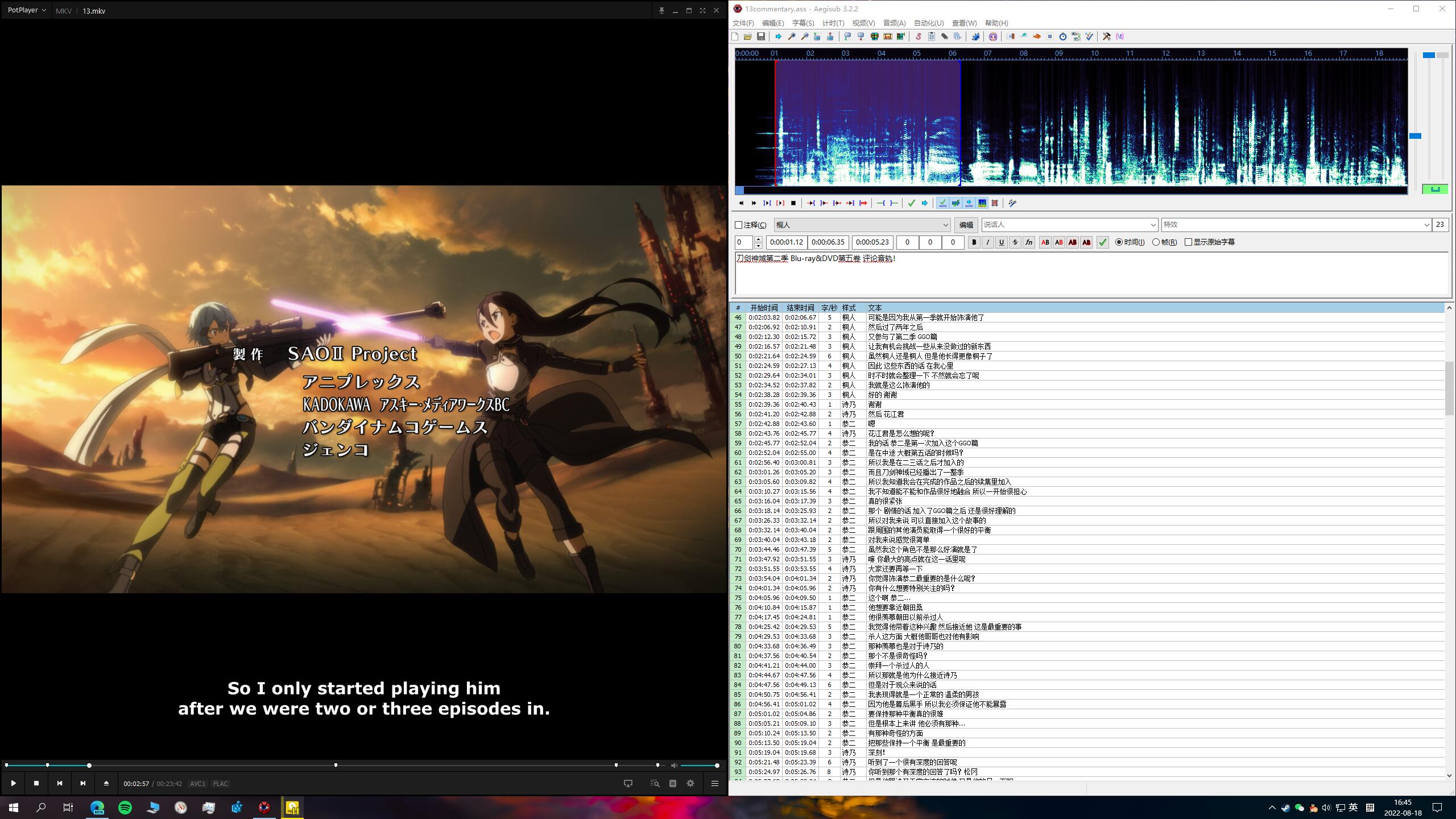
Task: Select subtitle row 71 starting 0:03:47.92
Action: tap(1087, 559)
